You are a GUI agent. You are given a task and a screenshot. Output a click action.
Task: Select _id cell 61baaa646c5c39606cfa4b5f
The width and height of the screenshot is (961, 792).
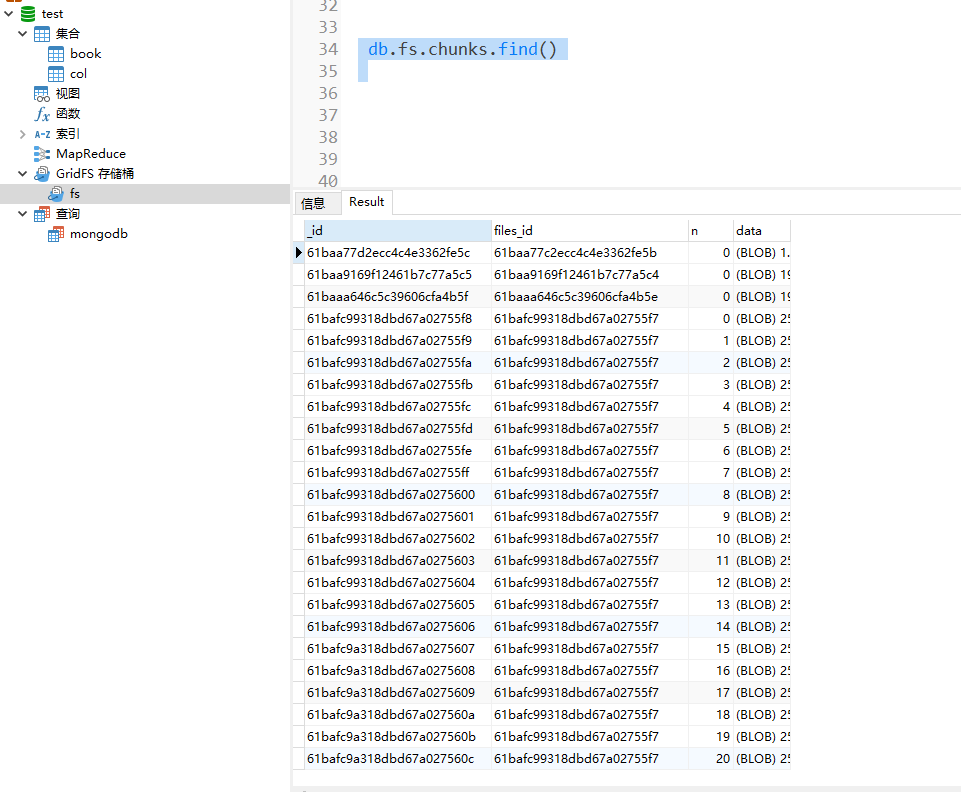(x=398, y=297)
